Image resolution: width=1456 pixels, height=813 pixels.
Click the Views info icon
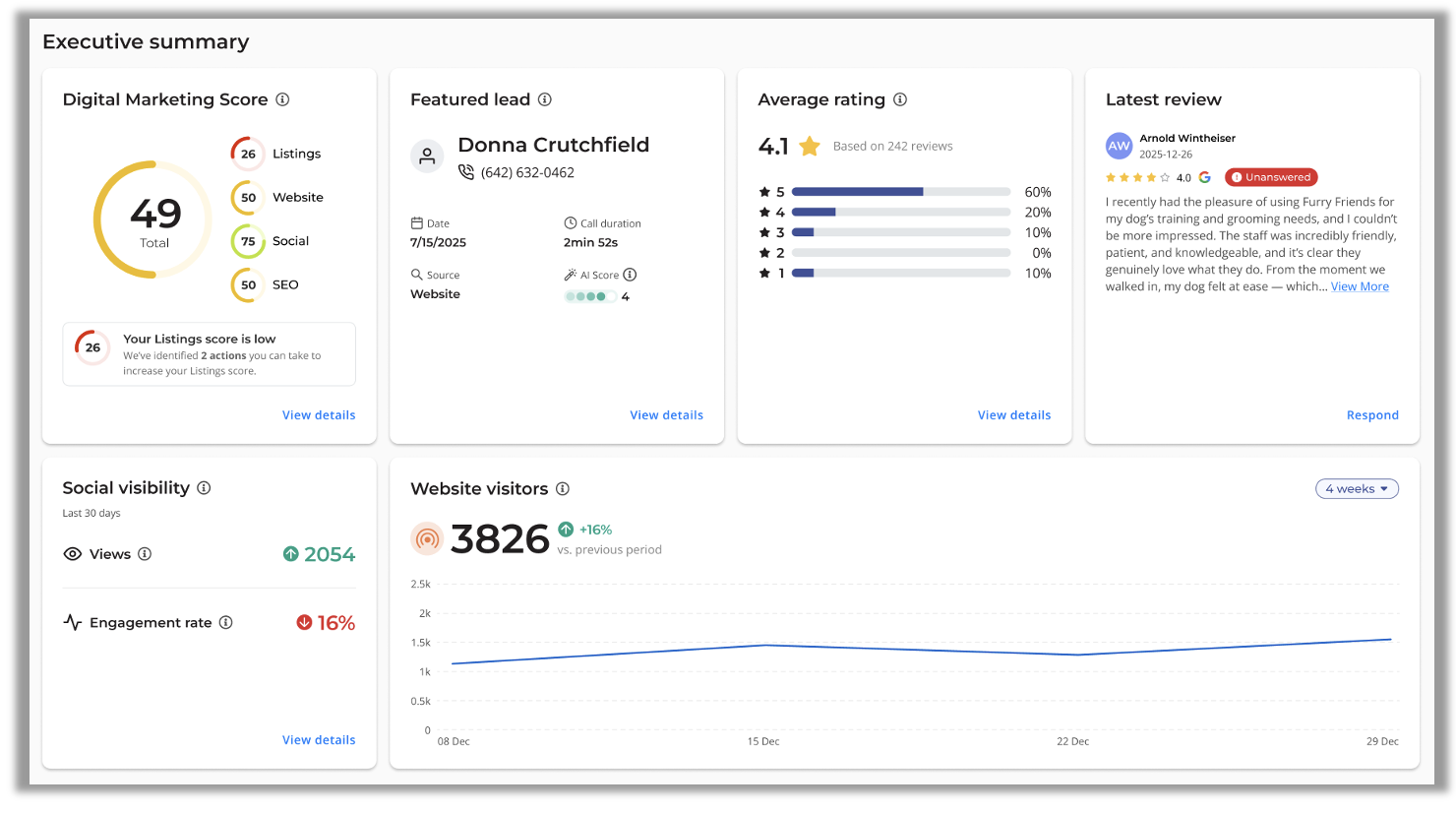[x=145, y=554]
